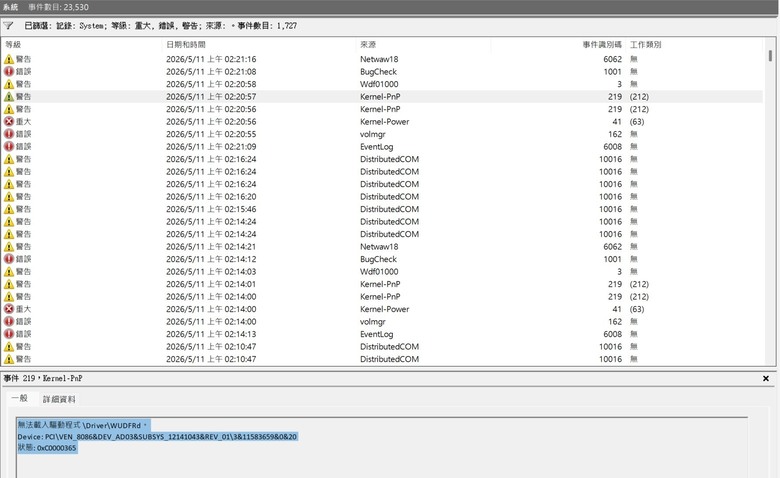Select the BugCheck source at 02:21:08
Image resolution: width=780 pixels, height=478 pixels.
click(379, 72)
